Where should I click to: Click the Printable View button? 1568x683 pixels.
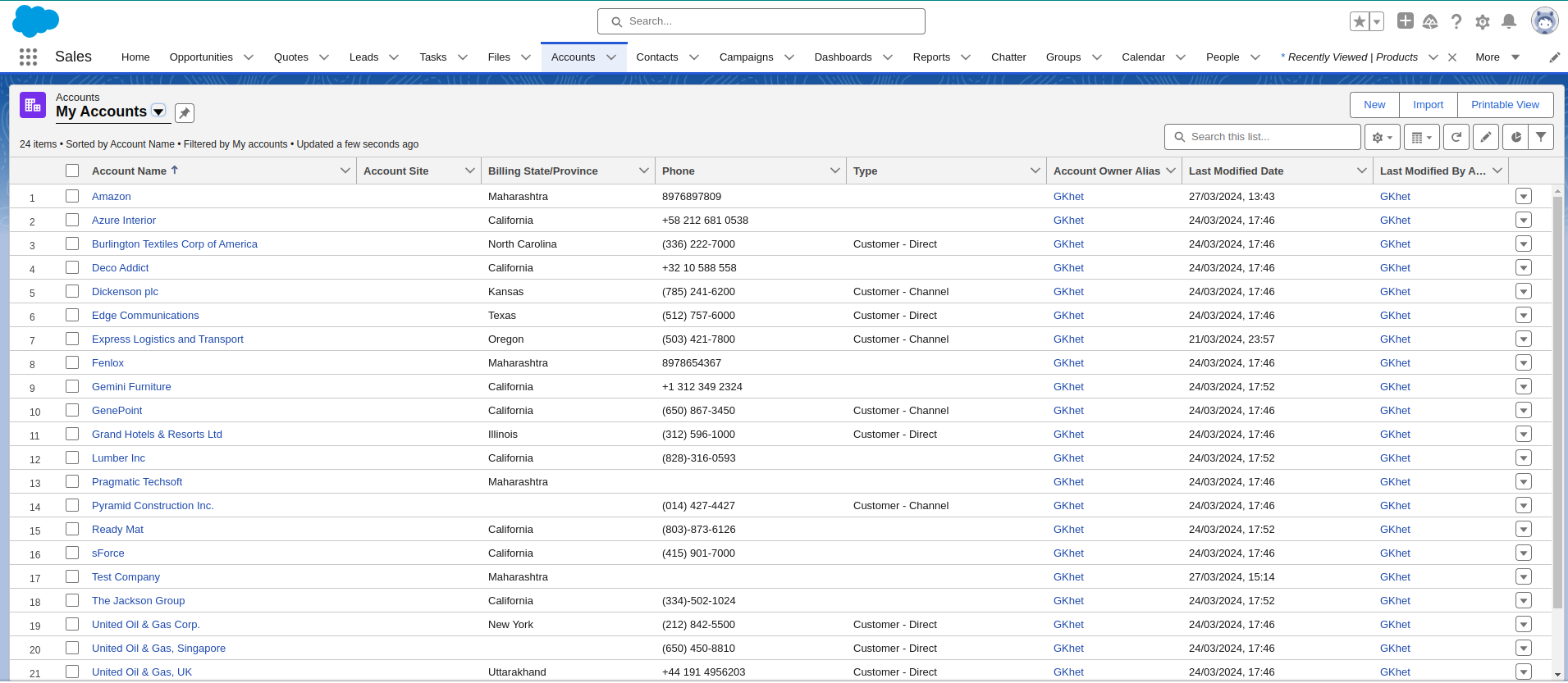click(1505, 105)
